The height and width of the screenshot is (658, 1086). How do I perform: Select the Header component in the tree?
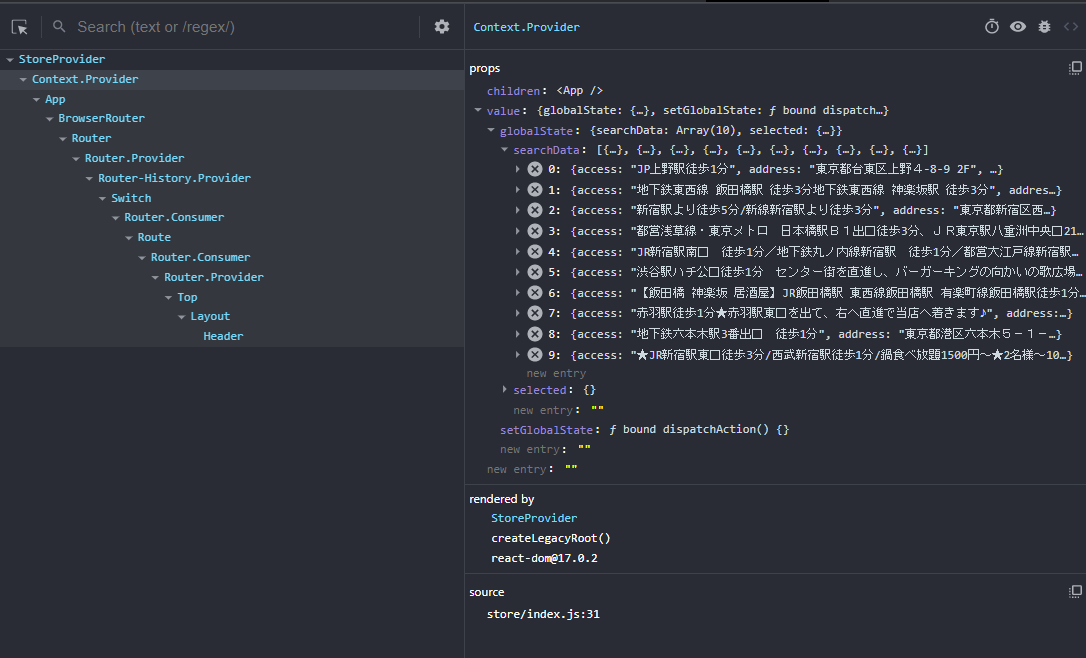pos(223,336)
